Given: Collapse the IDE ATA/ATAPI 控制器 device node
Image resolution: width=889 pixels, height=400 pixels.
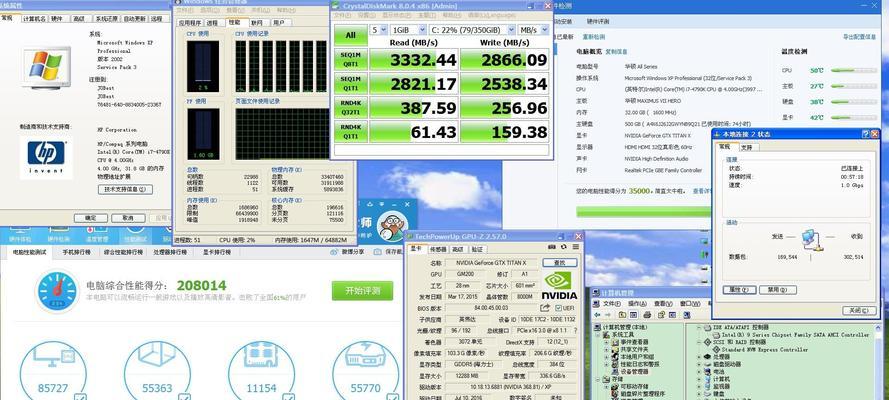Looking at the screenshot, I should click(x=698, y=327).
